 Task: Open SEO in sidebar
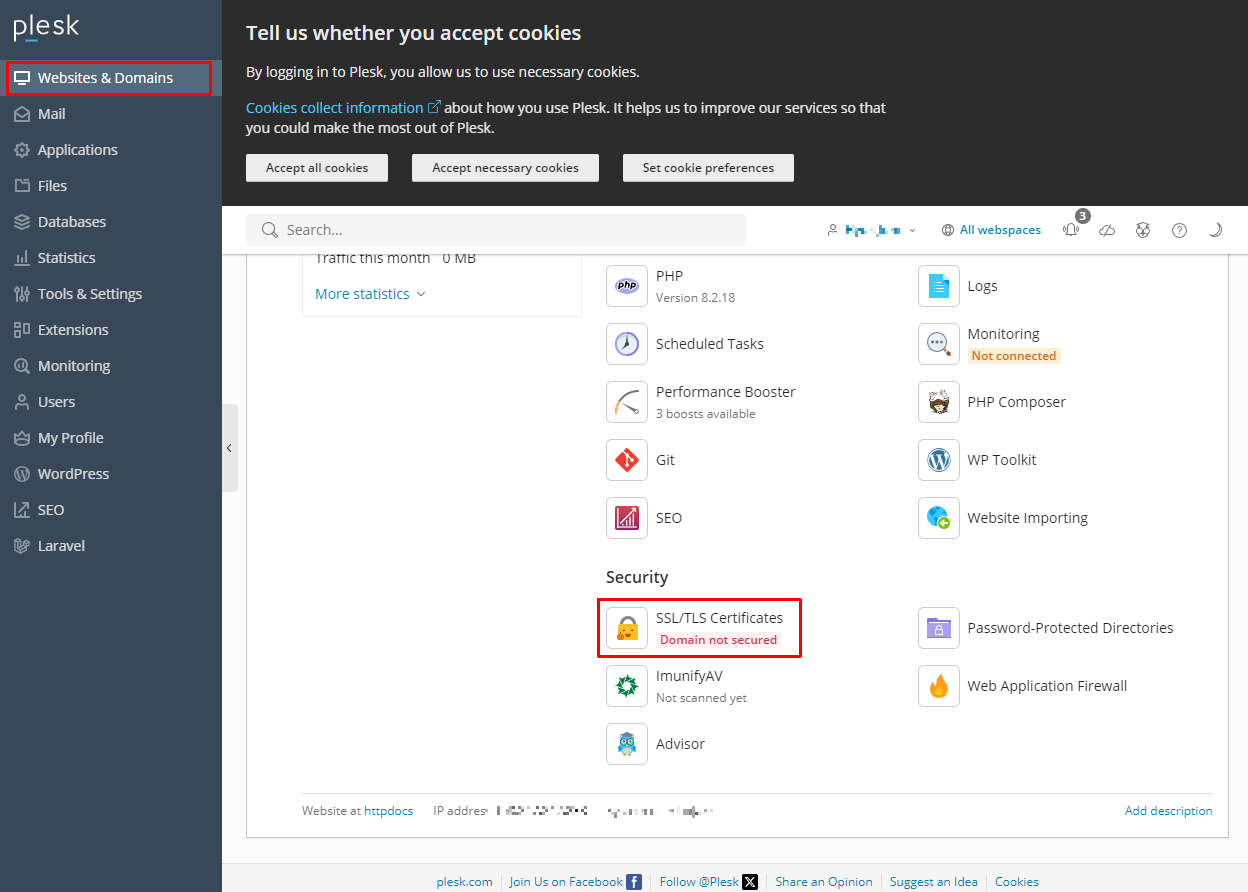coord(111,510)
